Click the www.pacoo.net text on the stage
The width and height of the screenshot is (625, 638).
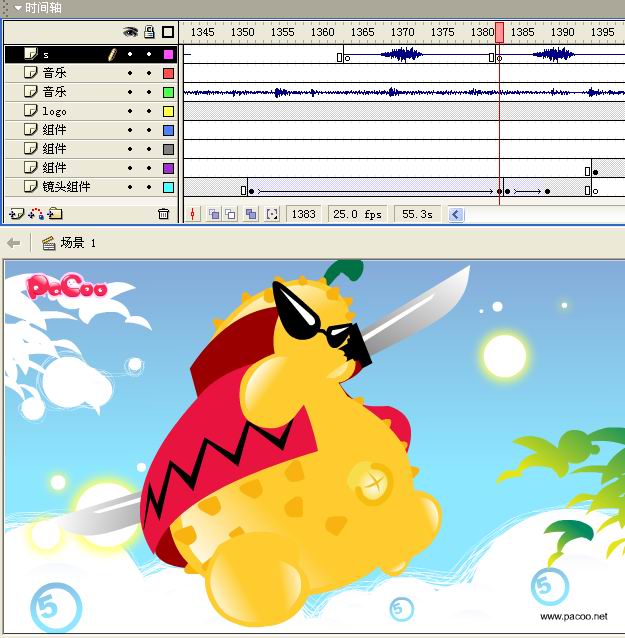click(x=574, y=616)
